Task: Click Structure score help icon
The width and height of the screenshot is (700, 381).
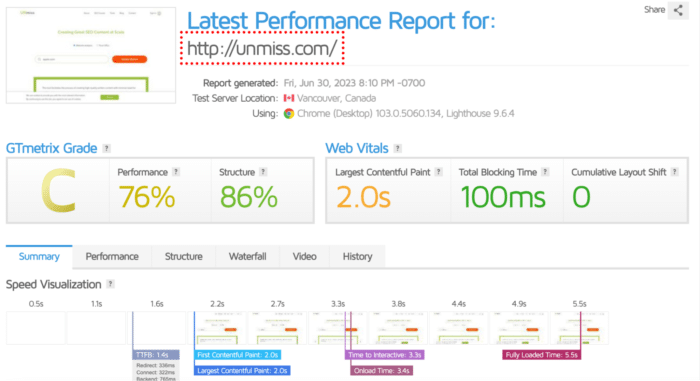Action: [x=263, y=172]
